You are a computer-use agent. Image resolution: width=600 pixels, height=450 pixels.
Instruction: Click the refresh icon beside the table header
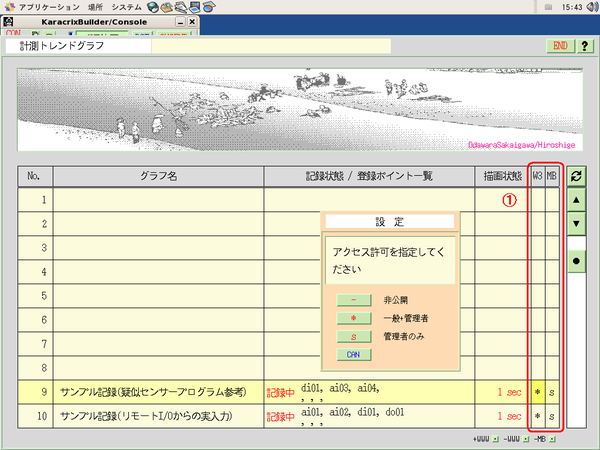pos(576,176)
